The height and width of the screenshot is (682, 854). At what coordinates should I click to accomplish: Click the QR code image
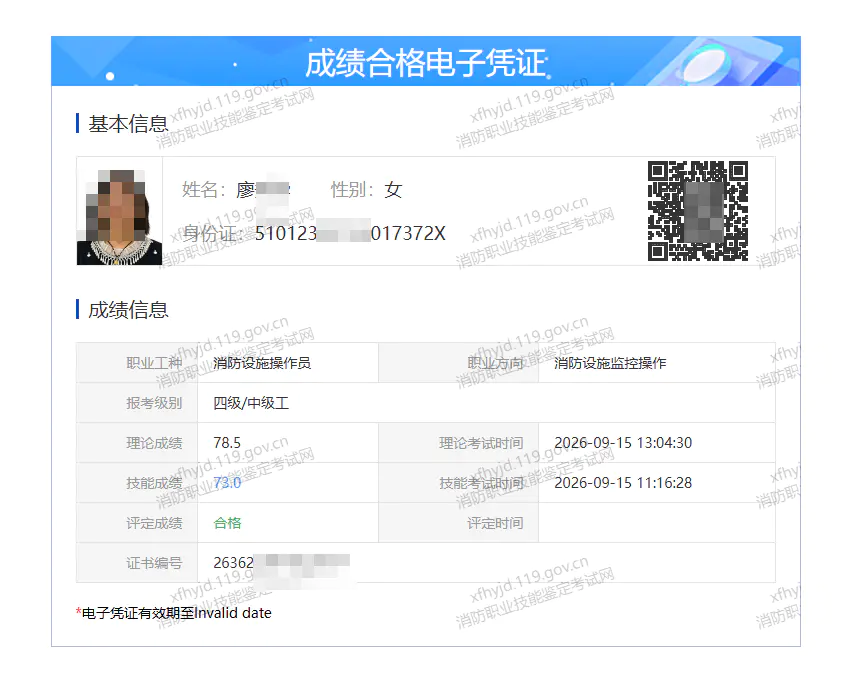[x=698, y=211]
